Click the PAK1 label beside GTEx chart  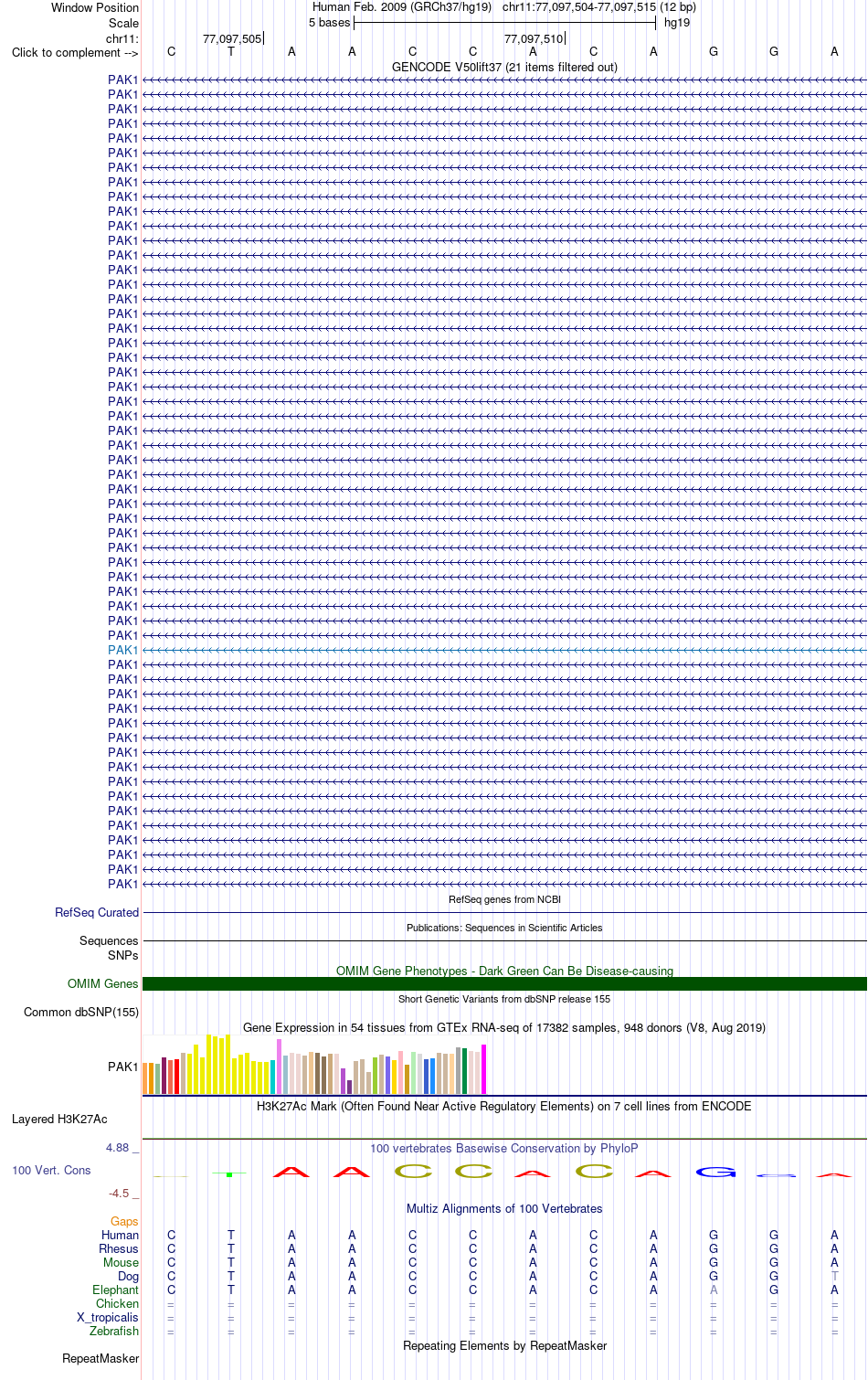pos(123,1067)
